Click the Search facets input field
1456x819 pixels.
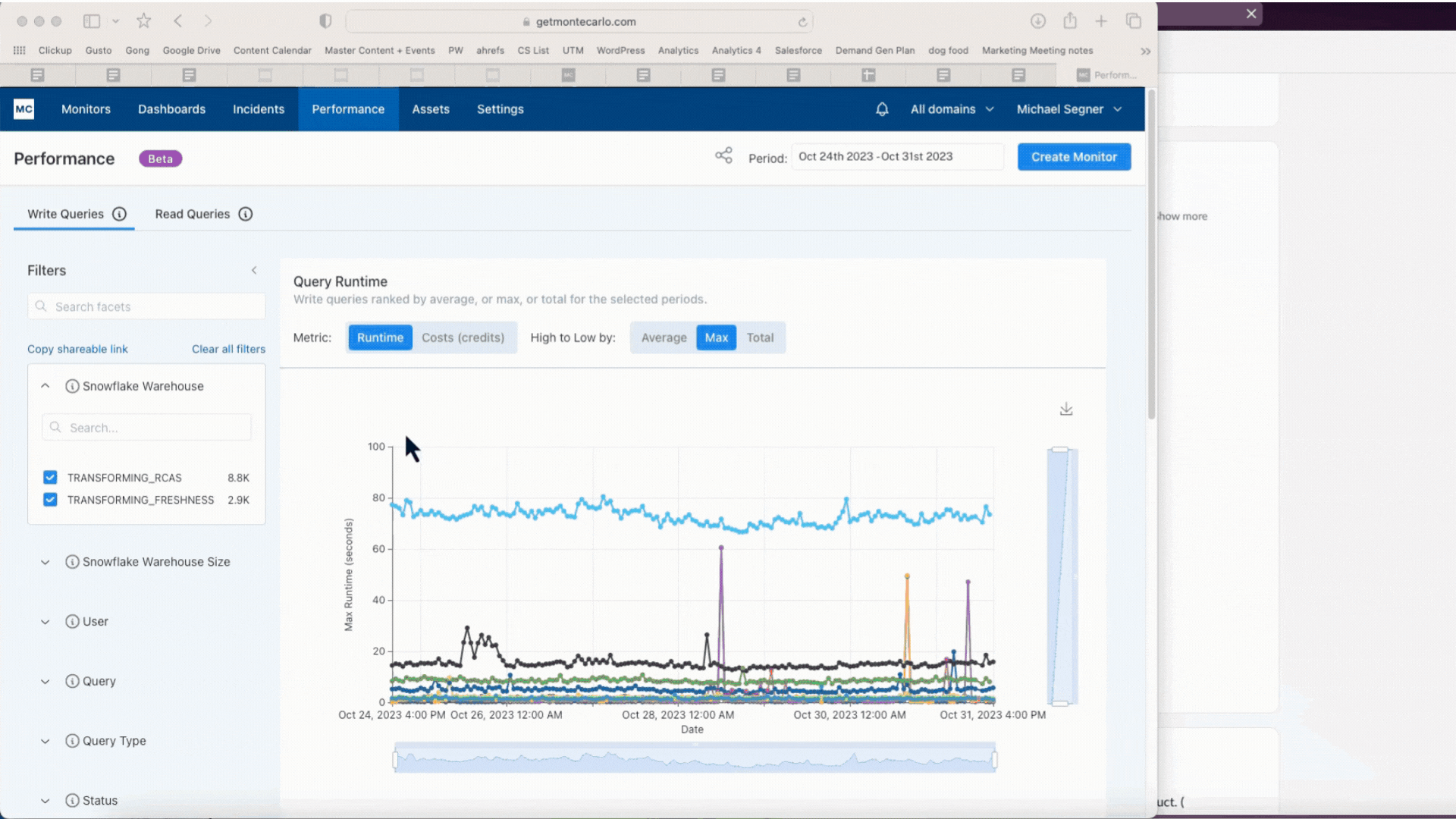[x=147, y=306]
